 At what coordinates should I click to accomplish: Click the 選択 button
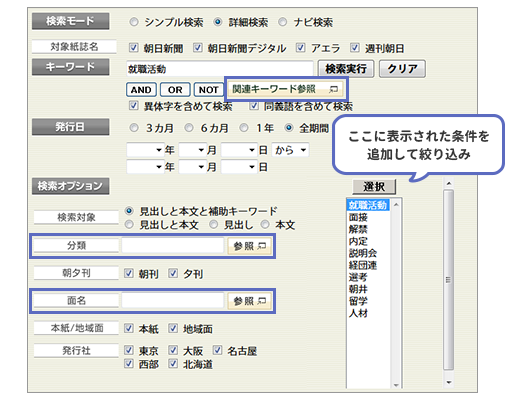click(x=374, y=187)
